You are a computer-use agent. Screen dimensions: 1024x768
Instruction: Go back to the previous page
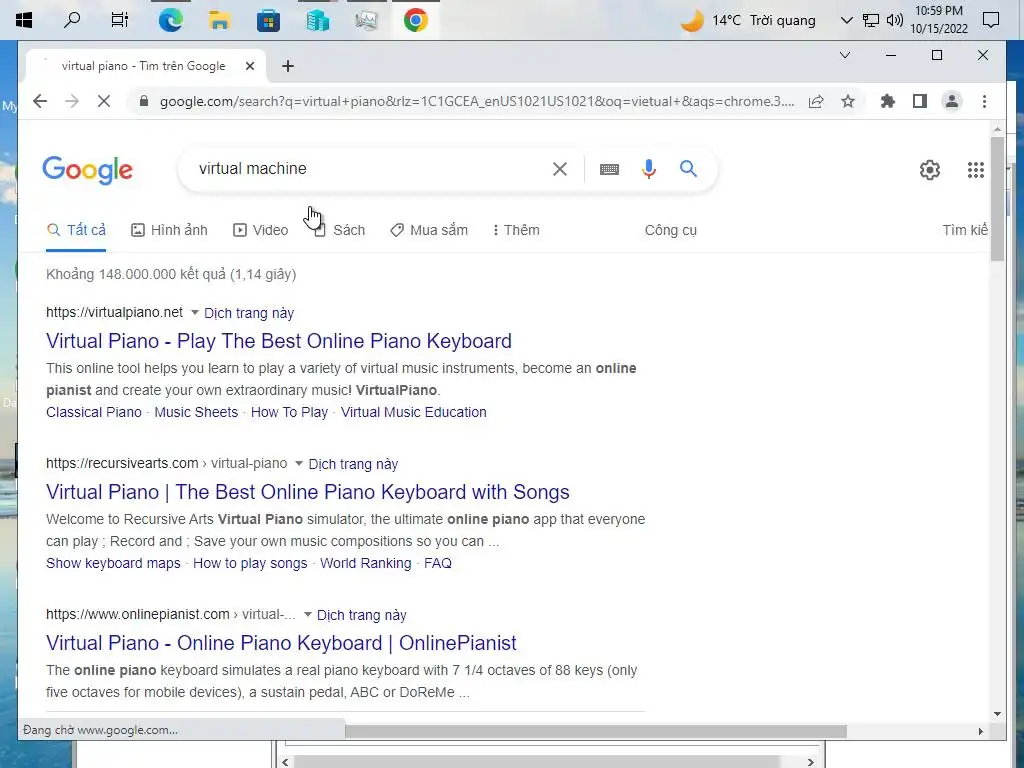pyautogui.click(x=40, y=101)
